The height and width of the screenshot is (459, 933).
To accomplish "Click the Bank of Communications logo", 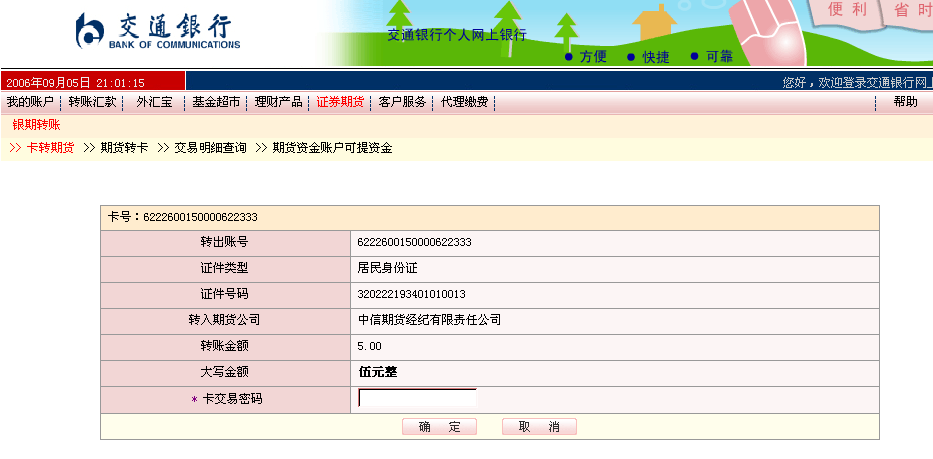I will tap(158, 30).
